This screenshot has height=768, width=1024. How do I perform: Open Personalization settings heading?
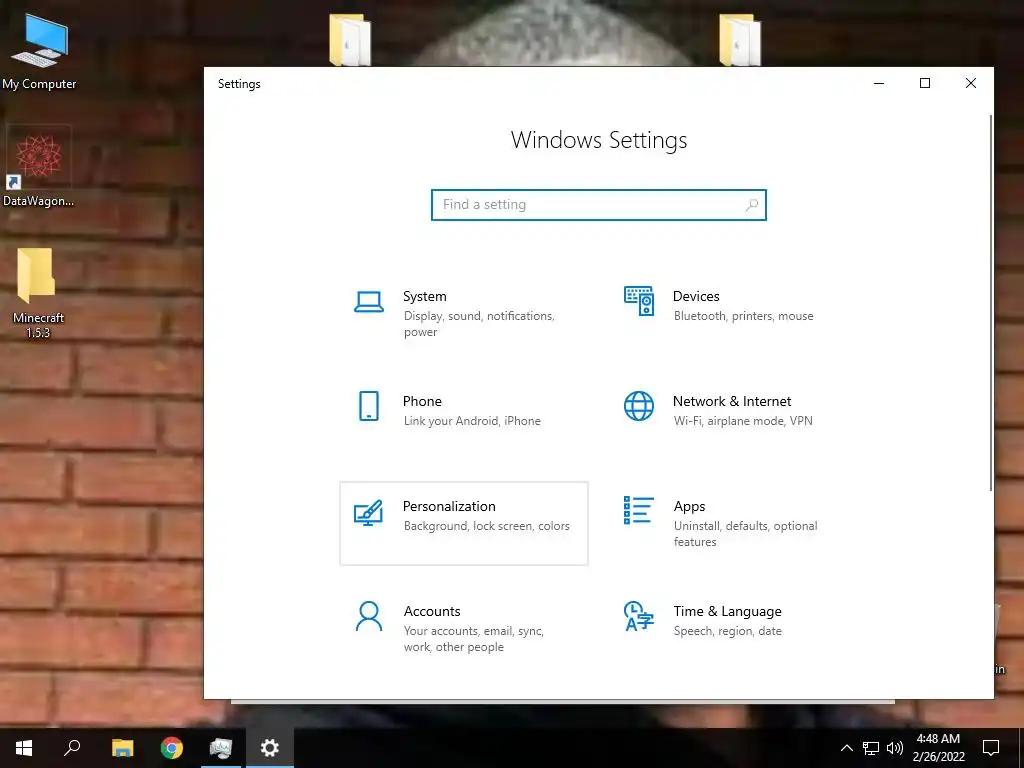click(x=449, y=506)
